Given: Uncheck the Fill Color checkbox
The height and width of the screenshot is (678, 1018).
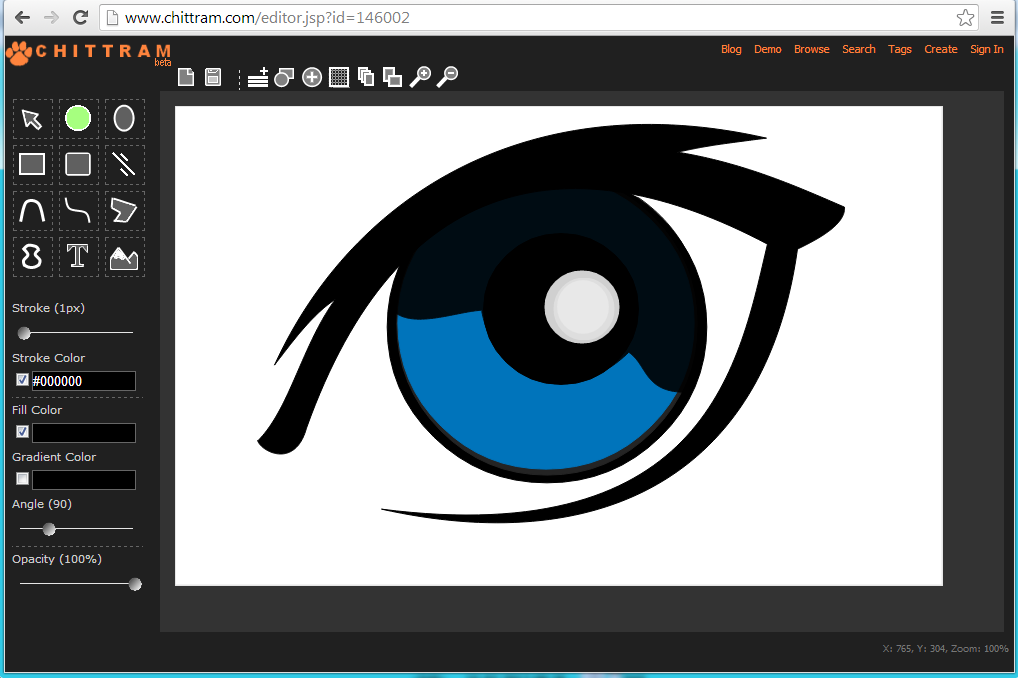Looking at the screenshot, I should point(23,432).
